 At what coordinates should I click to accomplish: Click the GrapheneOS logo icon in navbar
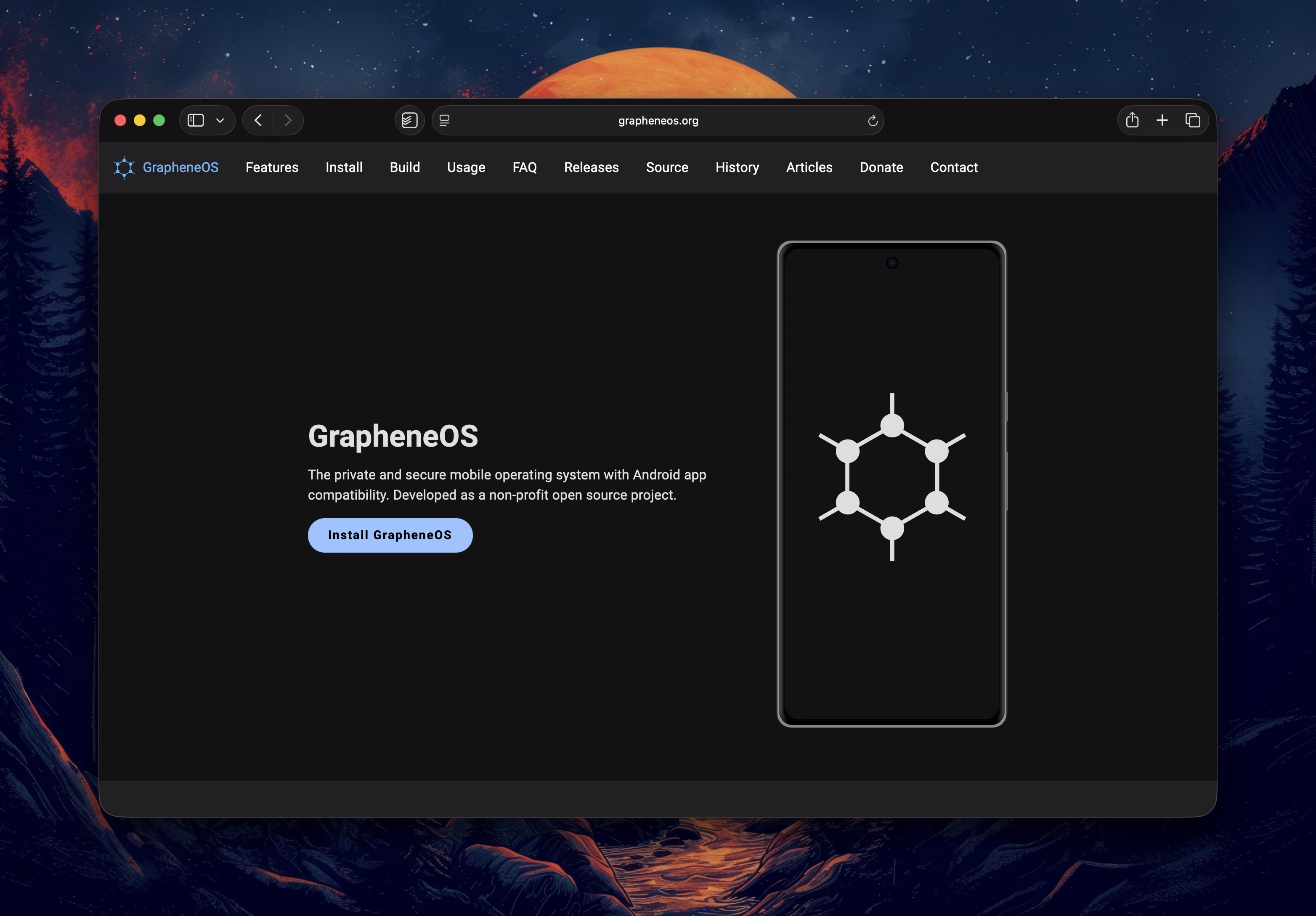(x=124, y=167)
